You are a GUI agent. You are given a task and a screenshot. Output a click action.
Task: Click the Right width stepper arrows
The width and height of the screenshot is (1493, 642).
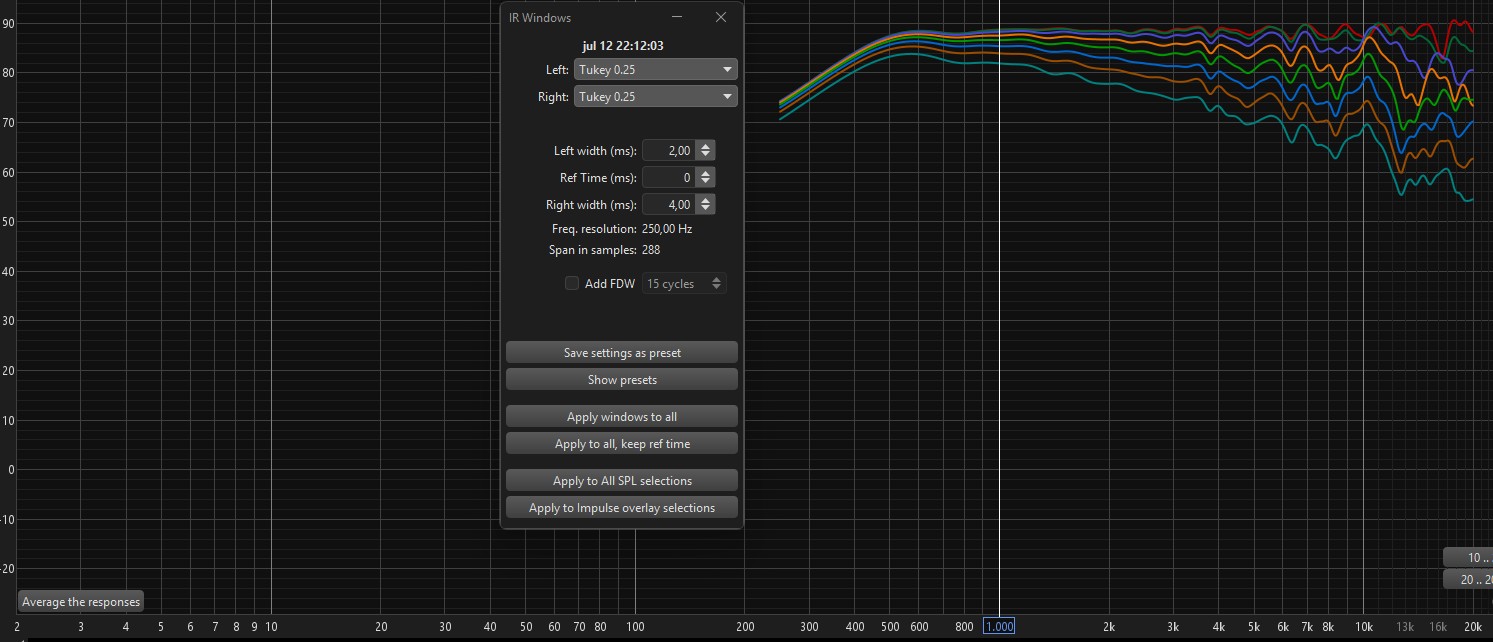point(706,205)
